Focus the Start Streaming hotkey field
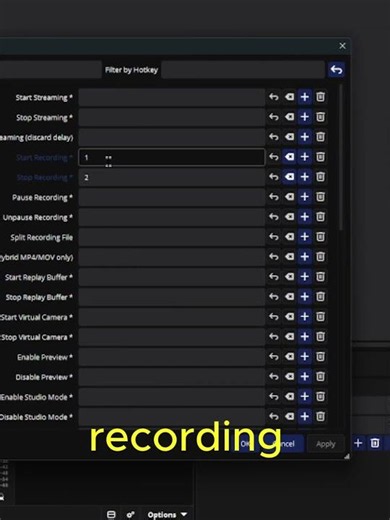The height and width of the screenshot is (520, 390). point(172,97)
